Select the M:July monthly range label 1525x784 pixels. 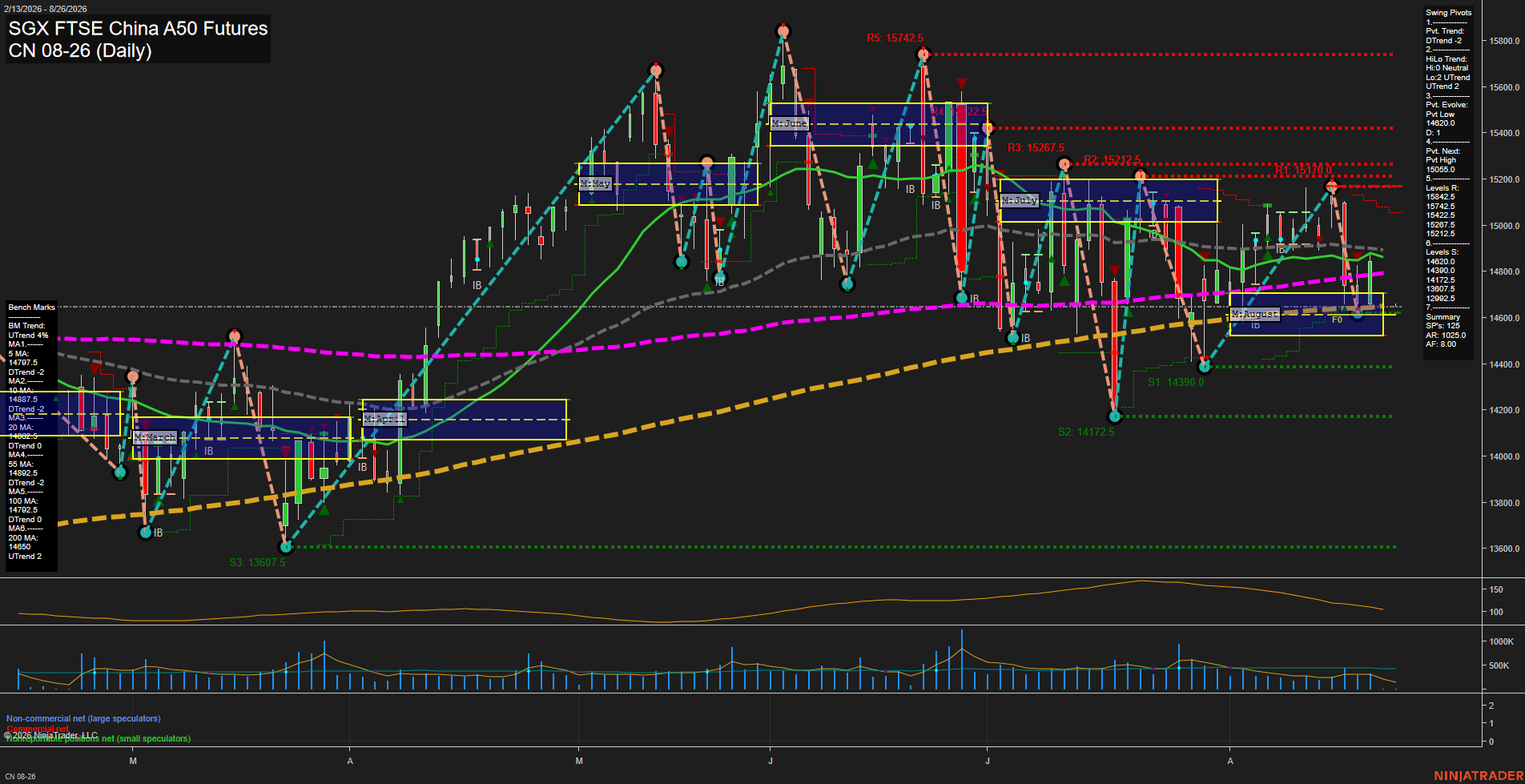coord(1020,200)
